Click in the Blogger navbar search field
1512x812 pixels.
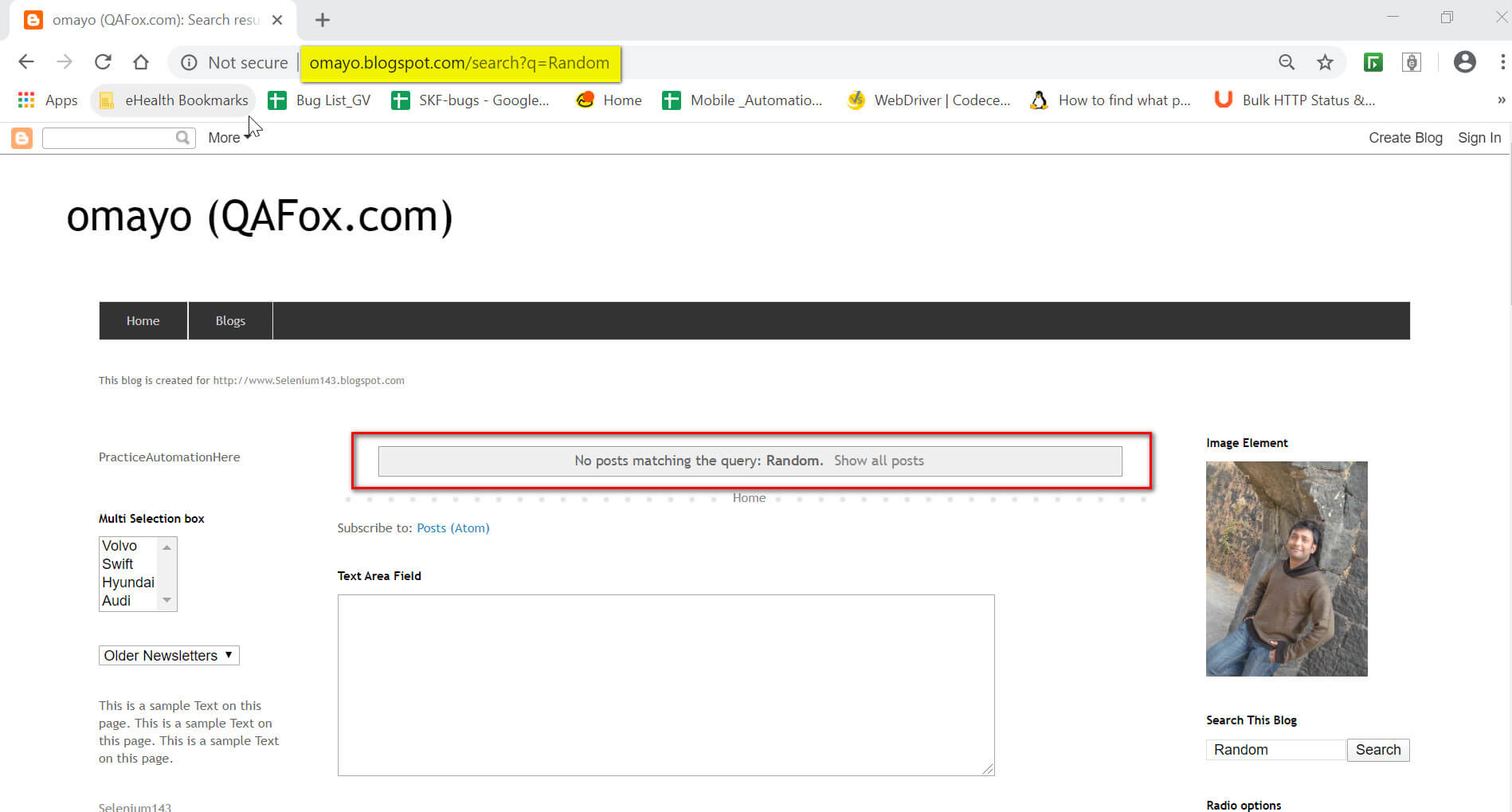pyautogui.click(x=109, y=138)
